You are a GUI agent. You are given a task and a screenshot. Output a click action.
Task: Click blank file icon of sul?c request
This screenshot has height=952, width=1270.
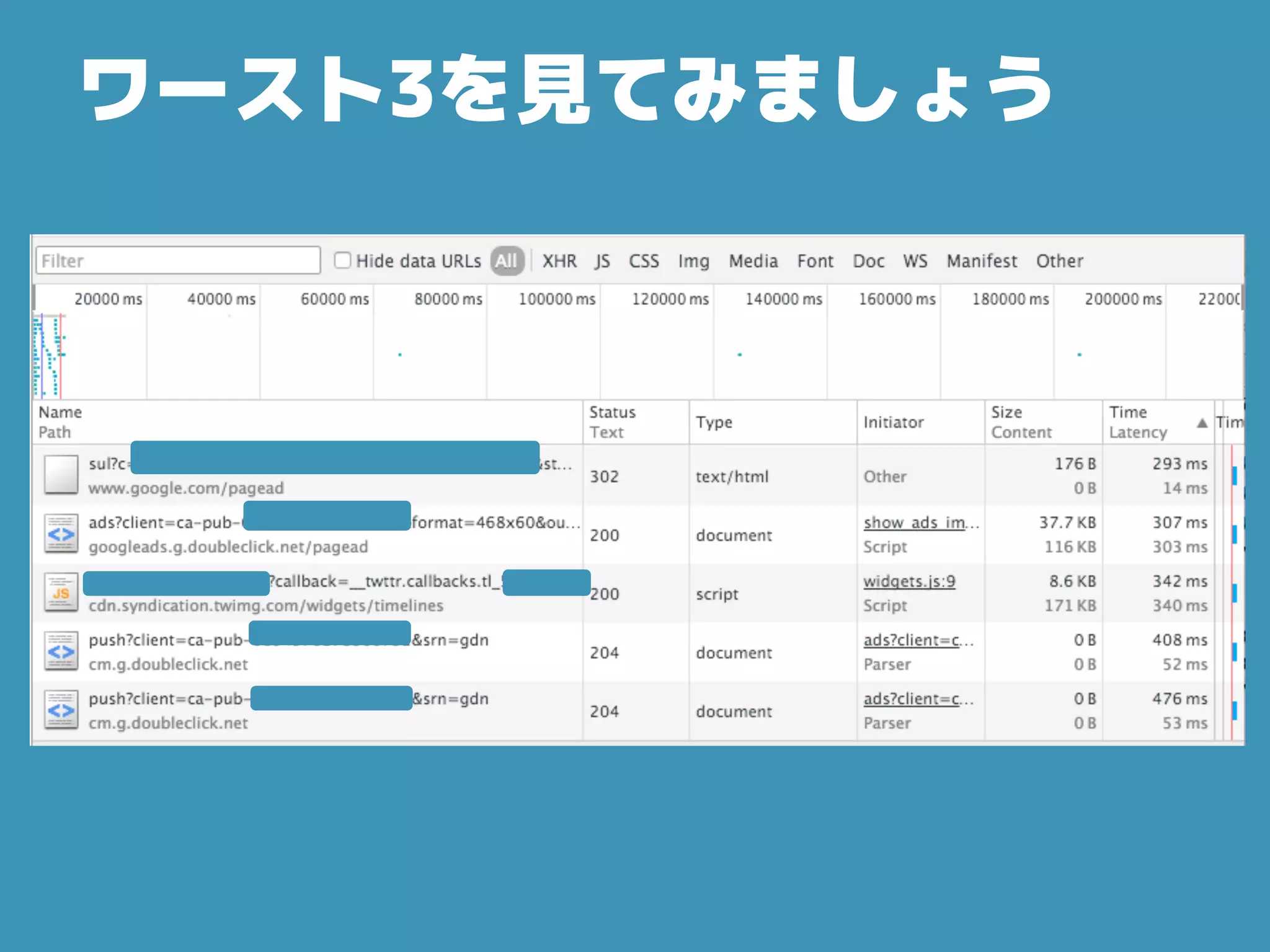click(x=61, y=475)
